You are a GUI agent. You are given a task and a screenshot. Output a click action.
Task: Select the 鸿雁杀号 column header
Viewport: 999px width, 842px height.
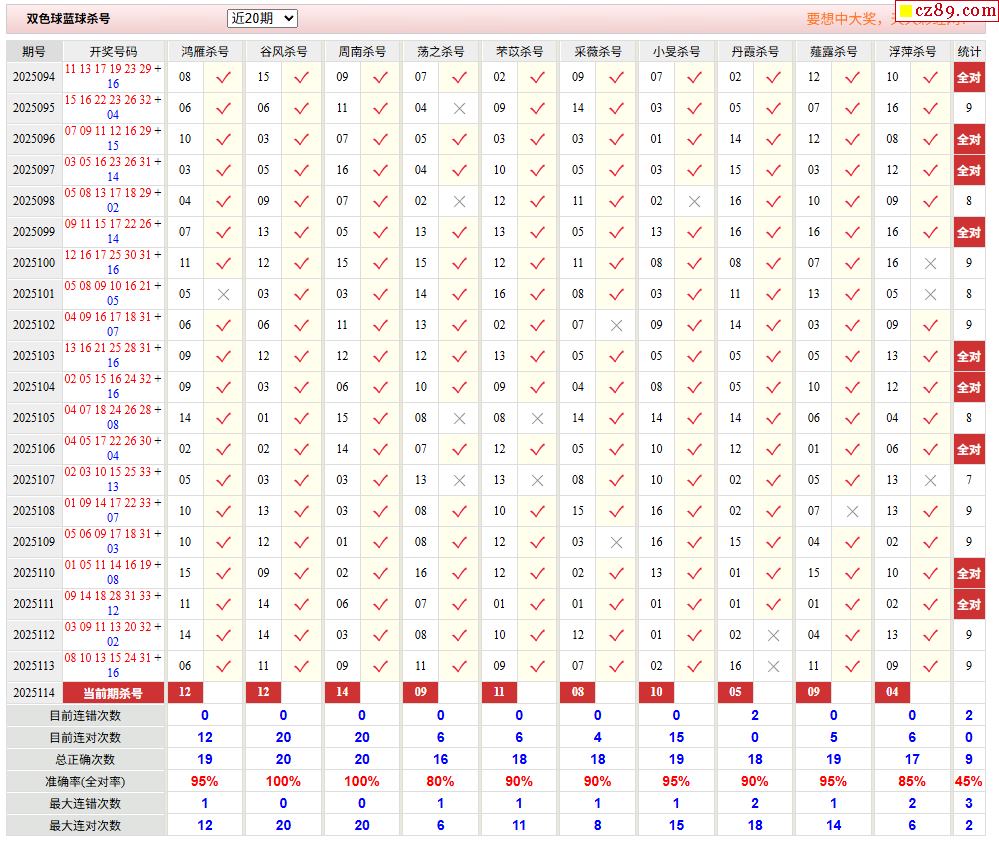[205, 51]
